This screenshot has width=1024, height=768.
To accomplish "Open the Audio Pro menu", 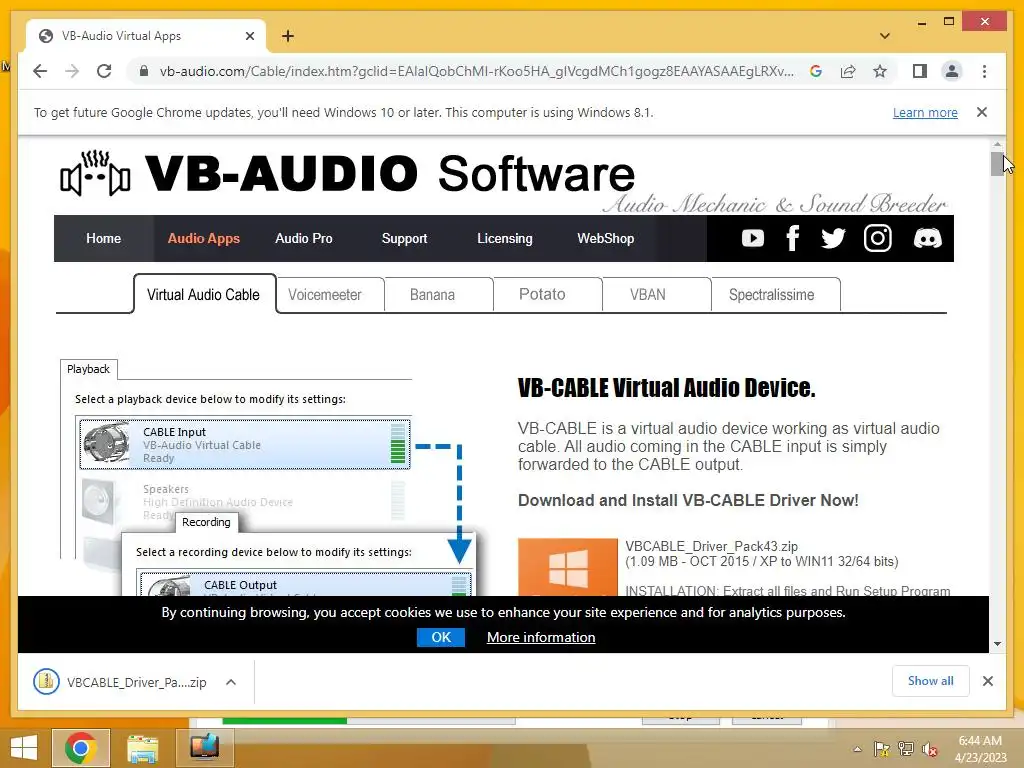I will point(304,238).
